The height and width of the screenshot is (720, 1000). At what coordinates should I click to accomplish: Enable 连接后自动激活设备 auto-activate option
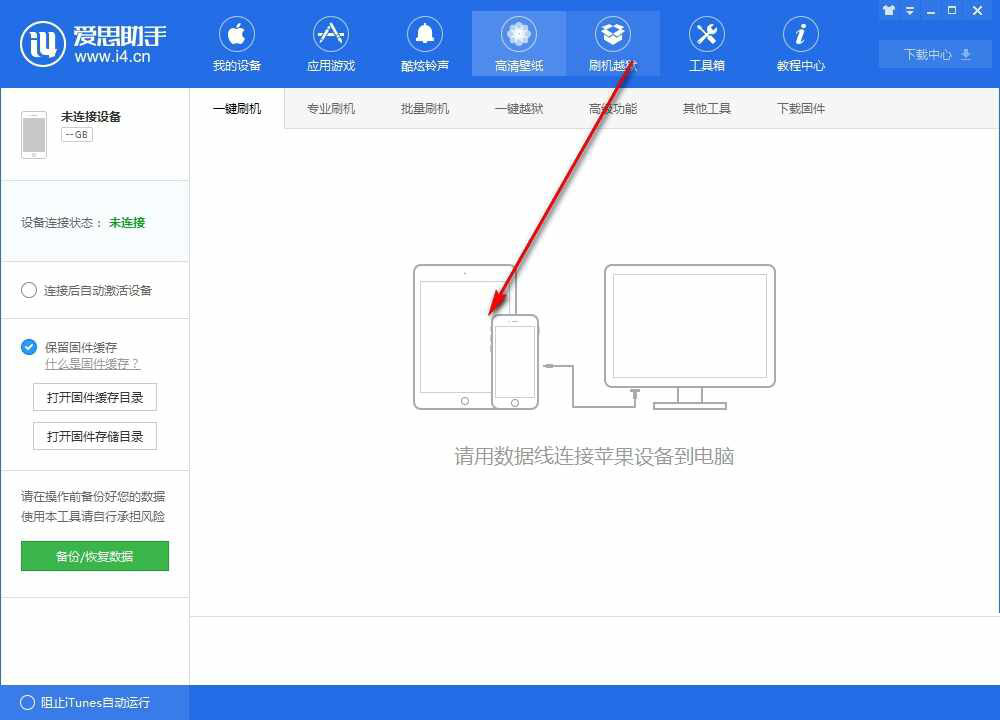(x=29, y=290)
